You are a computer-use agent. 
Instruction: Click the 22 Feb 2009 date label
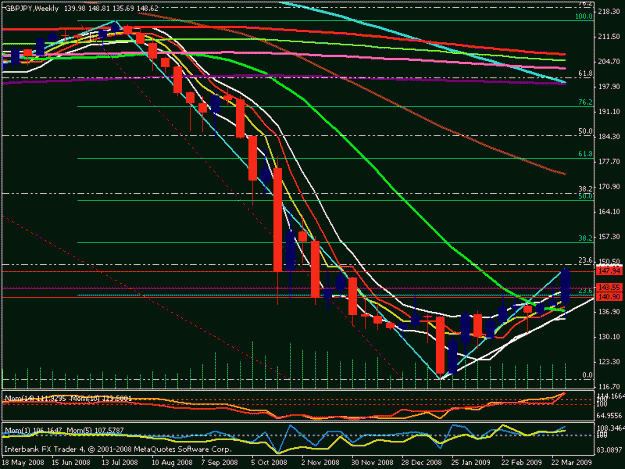tap(521, 463)
